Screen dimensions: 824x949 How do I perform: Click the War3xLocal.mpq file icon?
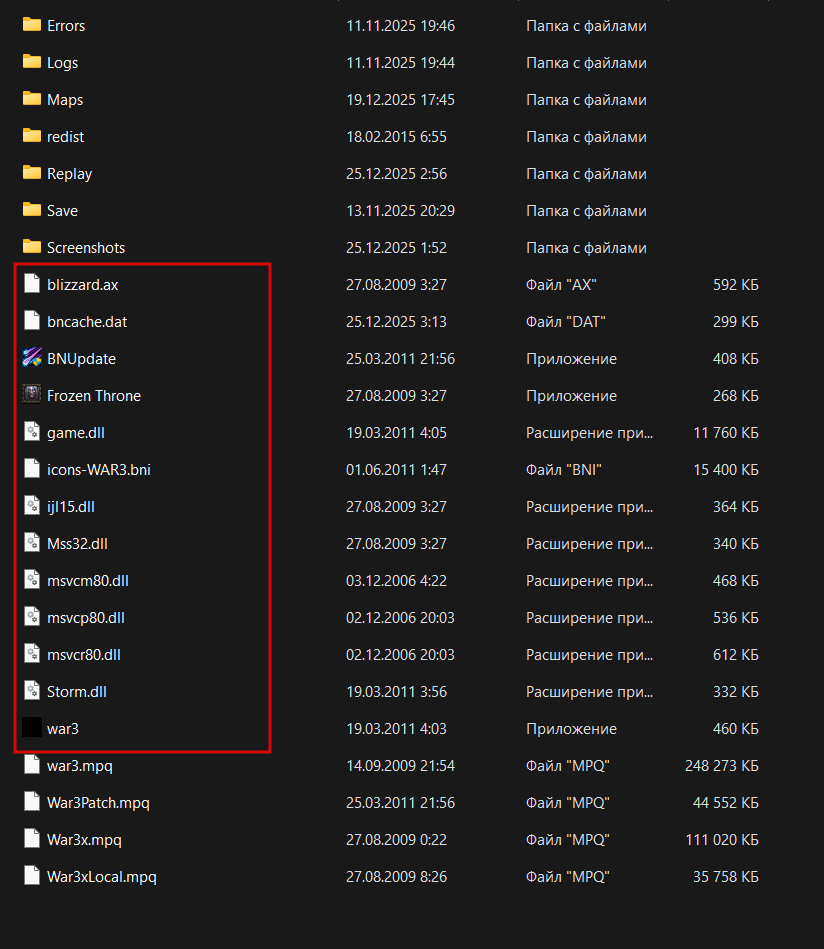[x=31, y=875]
